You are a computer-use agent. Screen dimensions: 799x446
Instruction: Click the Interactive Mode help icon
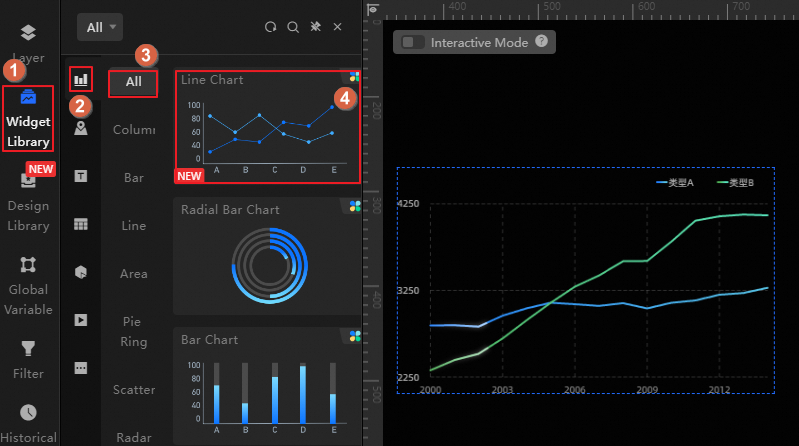pos(541,41)
